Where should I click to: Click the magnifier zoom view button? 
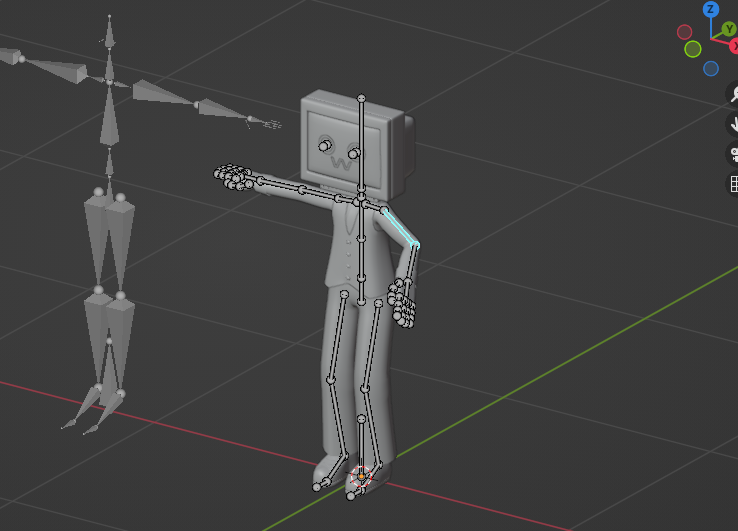(x=733, y=94)
